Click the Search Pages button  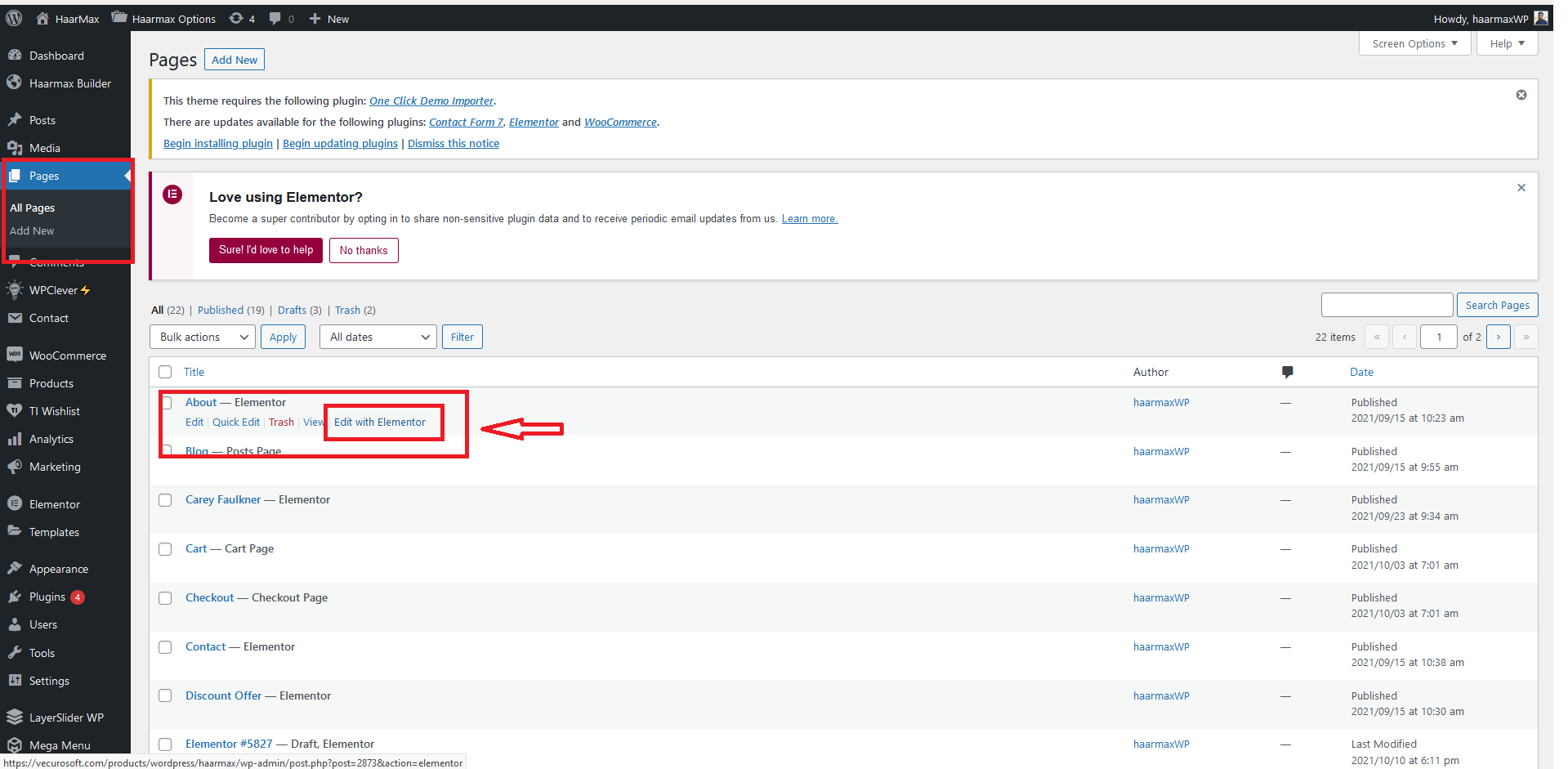[1498, 305]
